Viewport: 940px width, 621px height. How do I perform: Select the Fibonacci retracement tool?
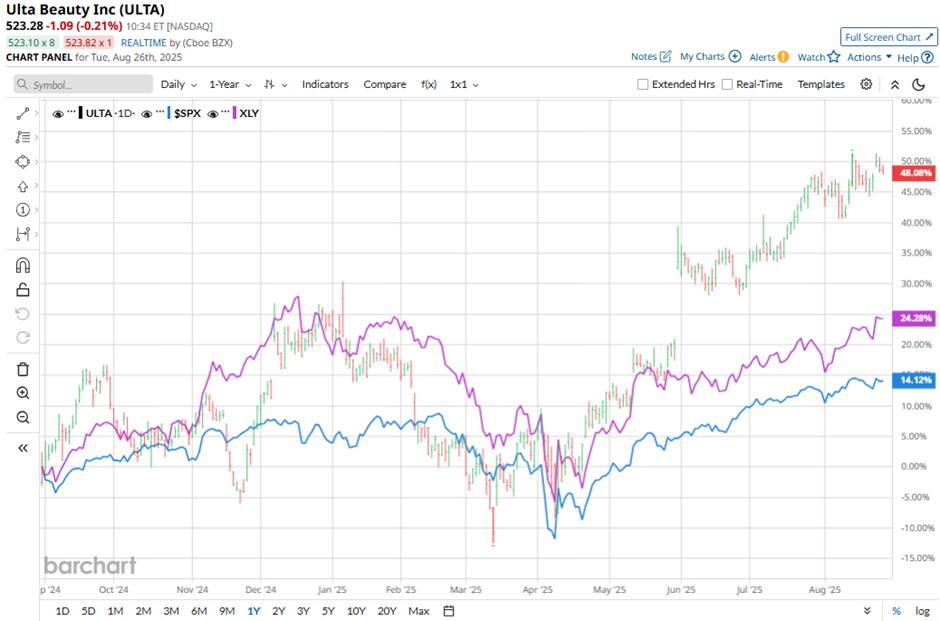point(23,137)
